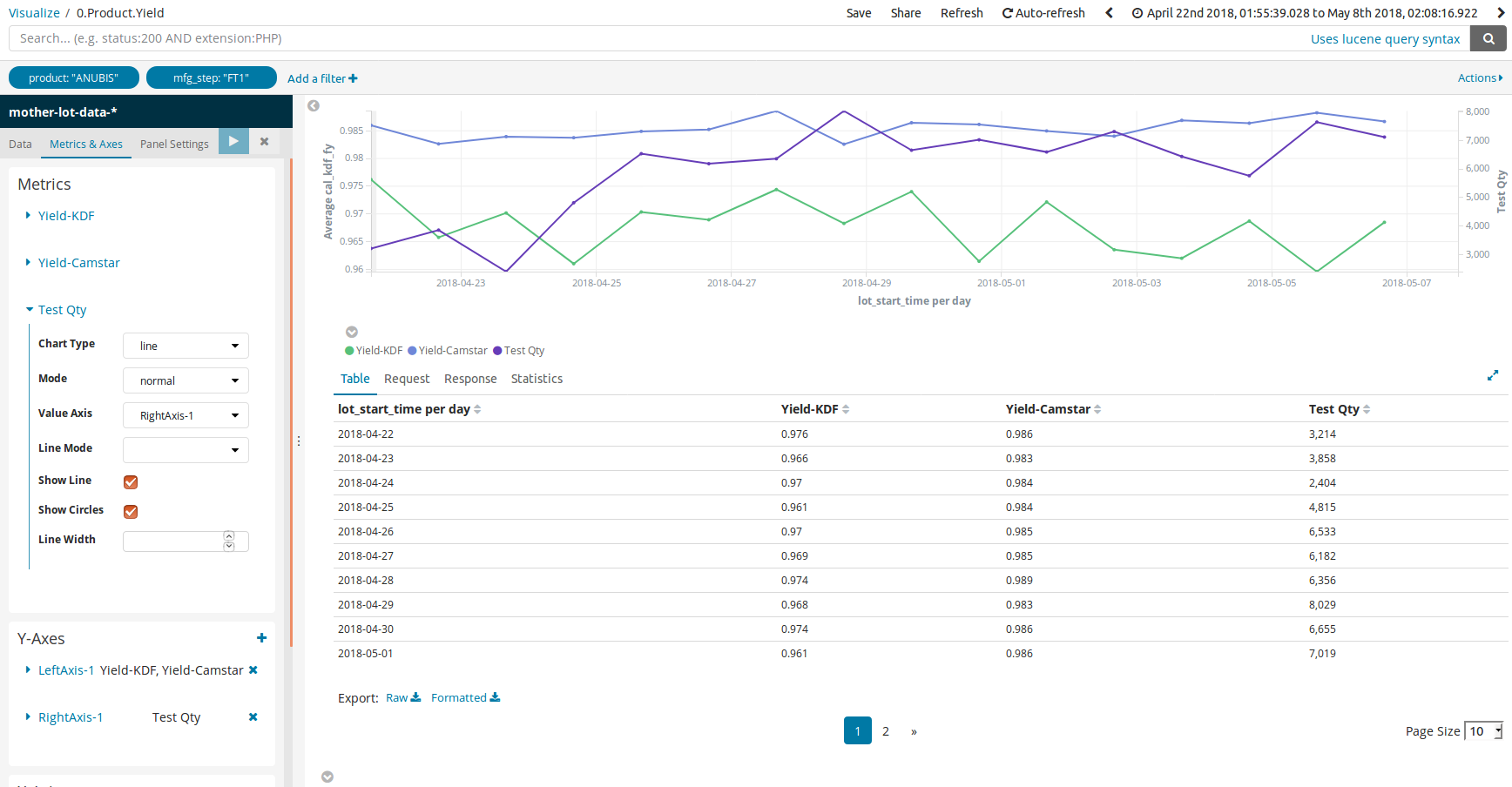Sort by the lot_start_time per day column
1512x787 pixels.
coord(409,409)
